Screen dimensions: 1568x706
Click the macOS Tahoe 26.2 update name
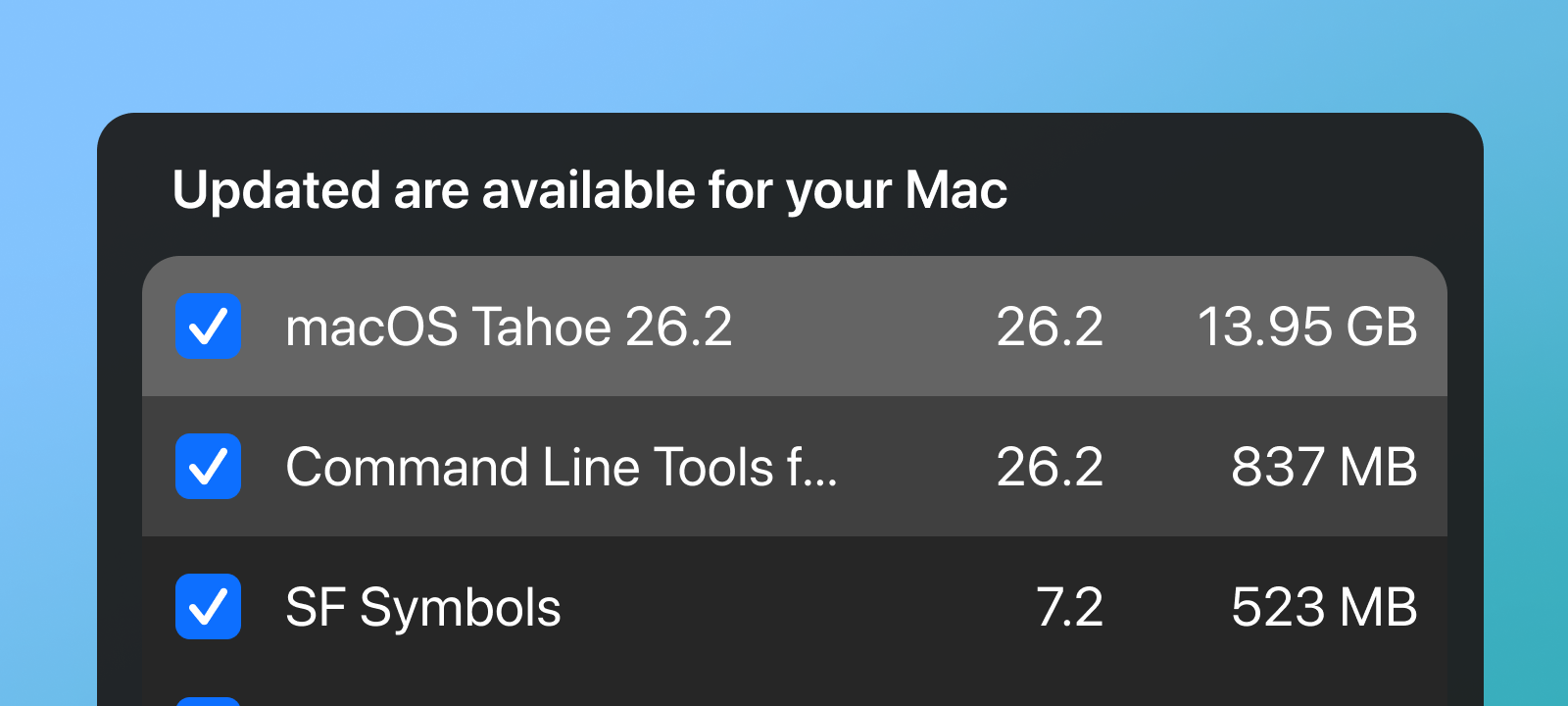point(509,327)
